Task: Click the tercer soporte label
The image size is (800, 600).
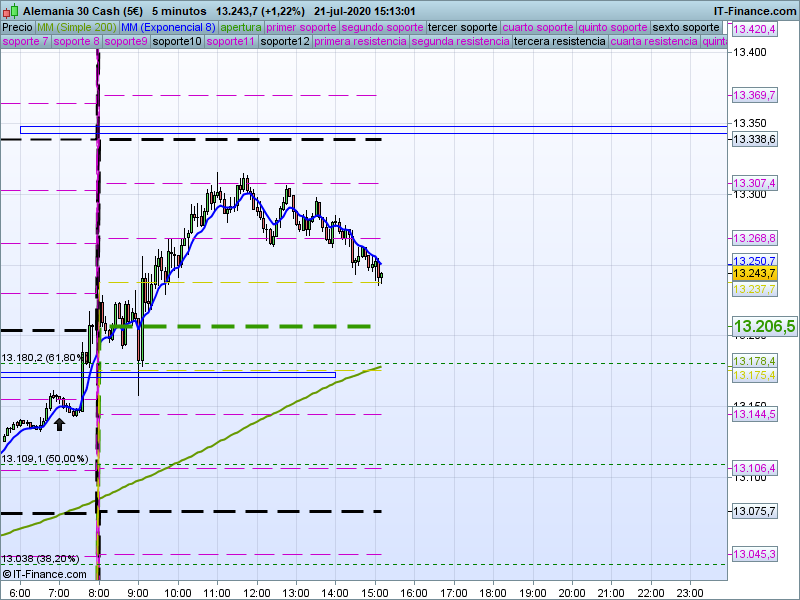Action: pos(462,28)
